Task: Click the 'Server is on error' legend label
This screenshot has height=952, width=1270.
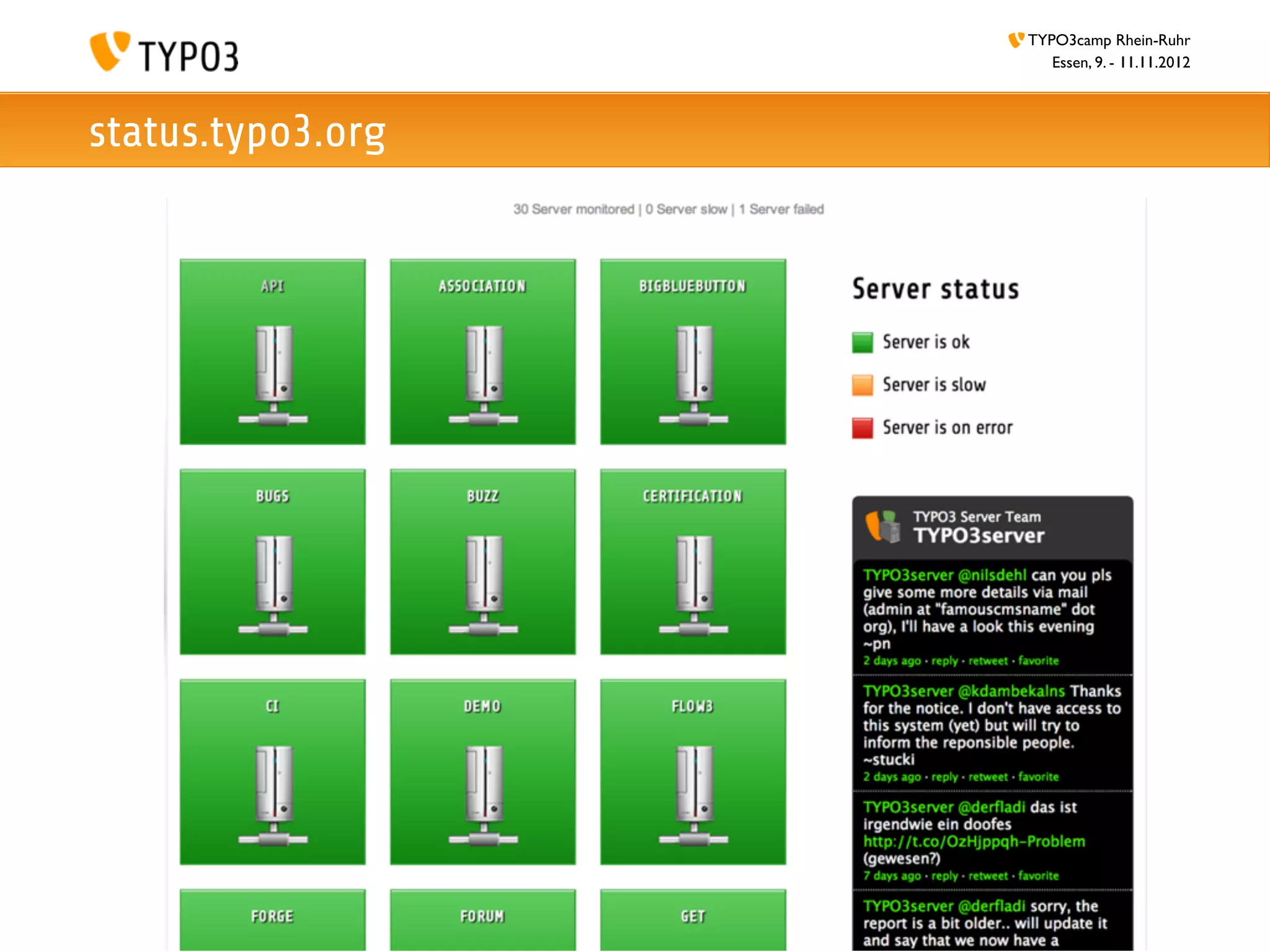Action: tap(948, 428)
